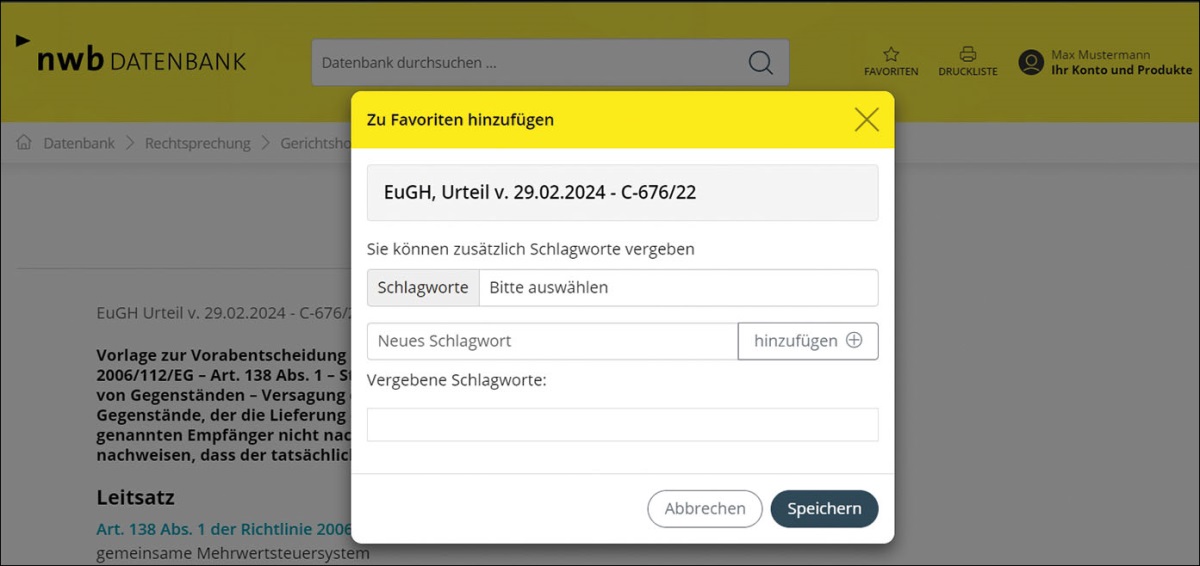Save favorite with Speichern button
Image resolution: width=1200 pixels, height=566 pixels.
pos(824,508)
